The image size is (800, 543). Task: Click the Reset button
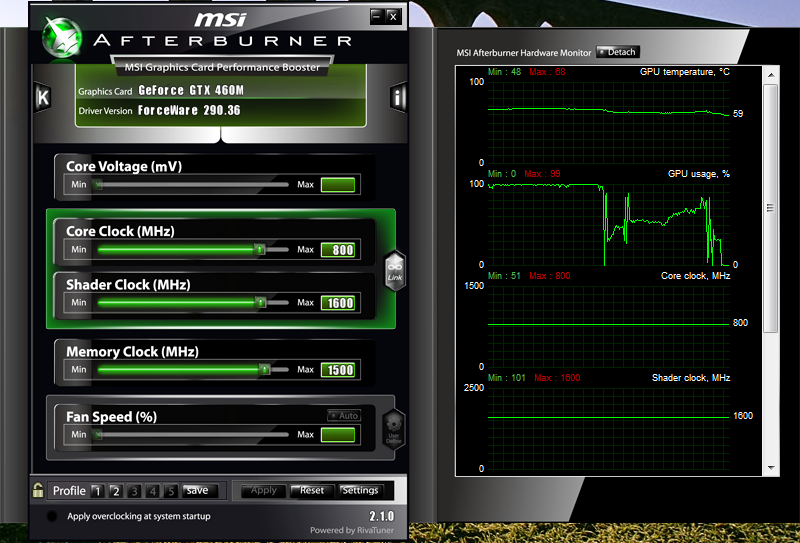[x=311, y=490]
